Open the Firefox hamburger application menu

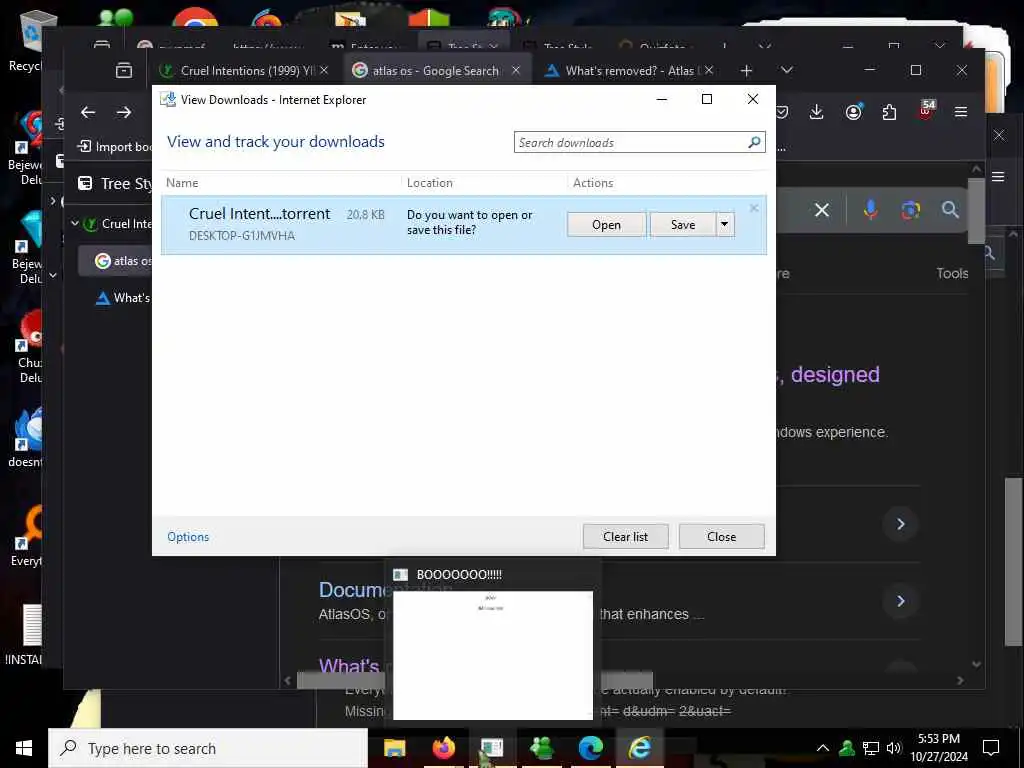tap(961, 112)
